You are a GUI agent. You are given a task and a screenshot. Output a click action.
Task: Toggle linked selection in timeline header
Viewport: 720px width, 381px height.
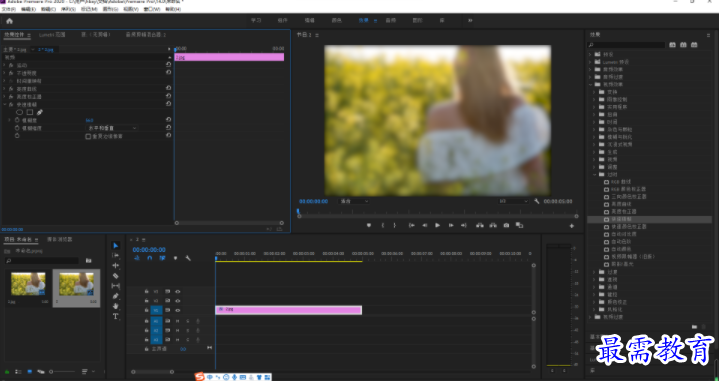click(x=162, y=258)
